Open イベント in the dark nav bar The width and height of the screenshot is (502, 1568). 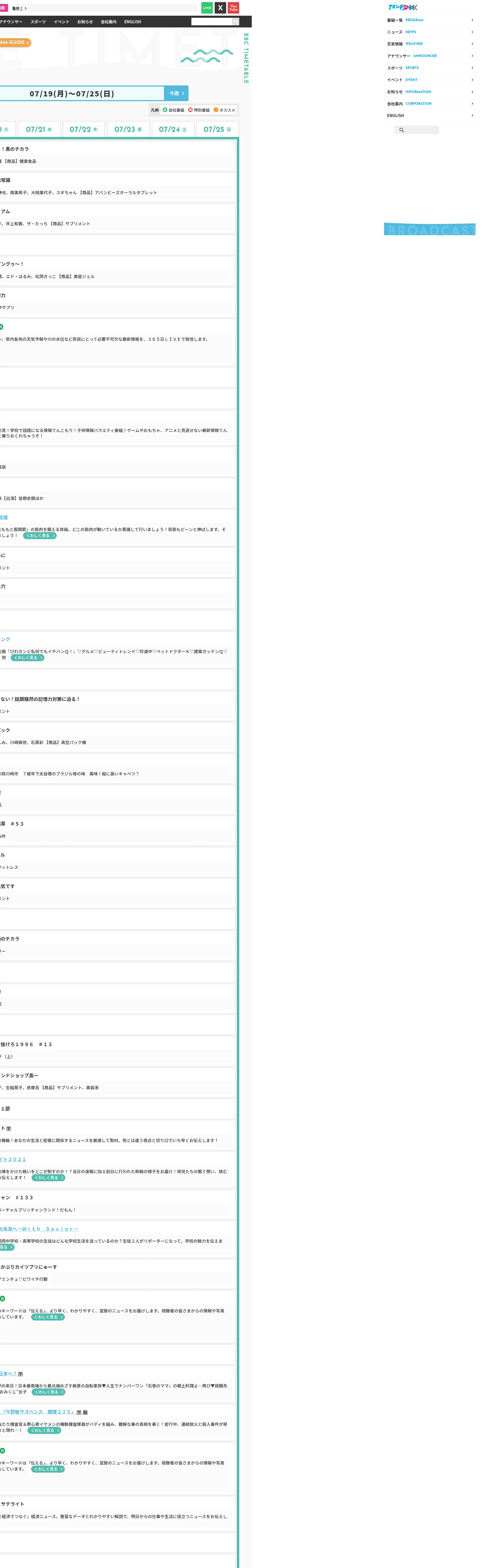61,22
